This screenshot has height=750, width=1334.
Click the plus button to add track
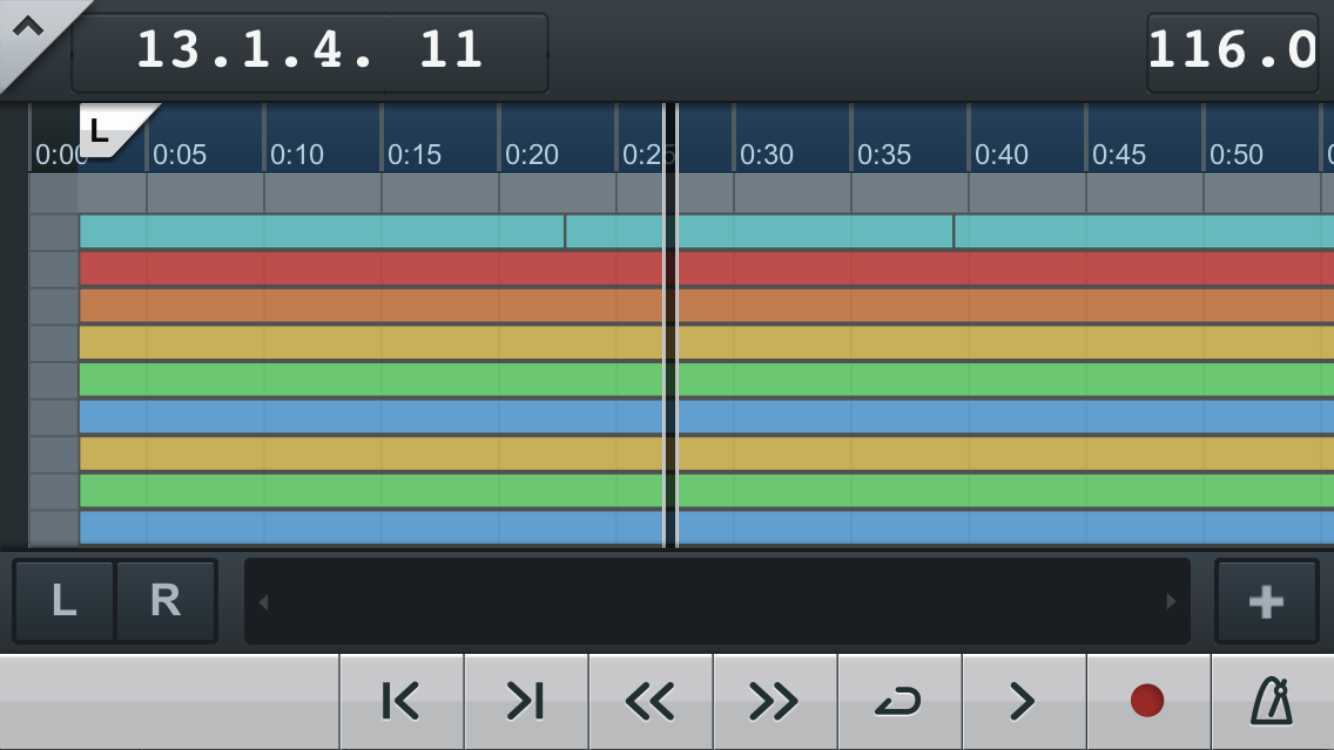tap(1266, 602)
